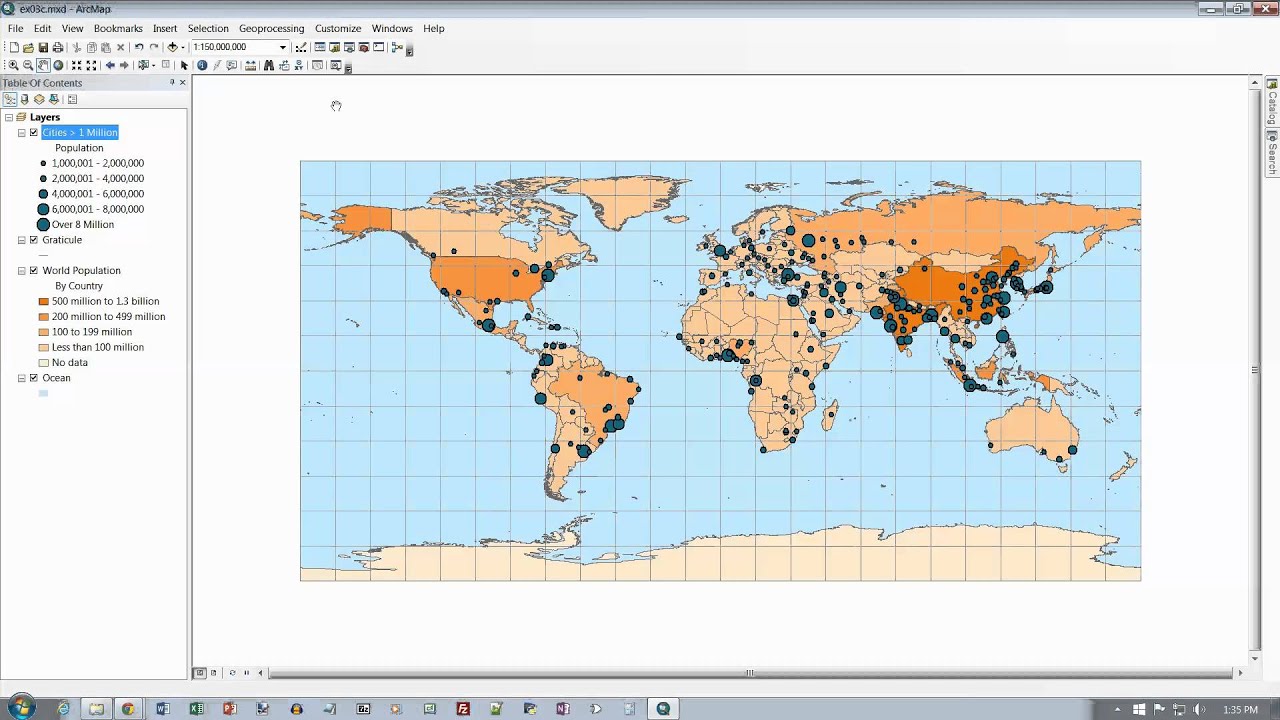Image resolution: width=1280 pixels, height=720 pixels.
Task: Open the Catalog window from toolbar
Action: (x=335, y=47)
